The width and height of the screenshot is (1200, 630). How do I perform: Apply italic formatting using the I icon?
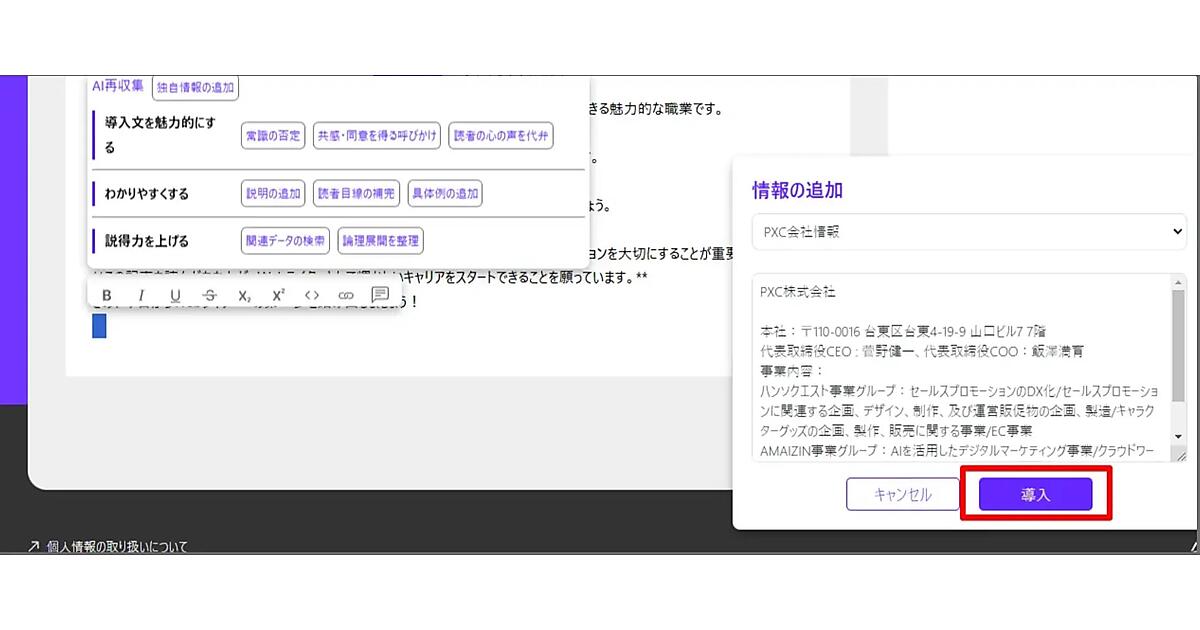141,295
